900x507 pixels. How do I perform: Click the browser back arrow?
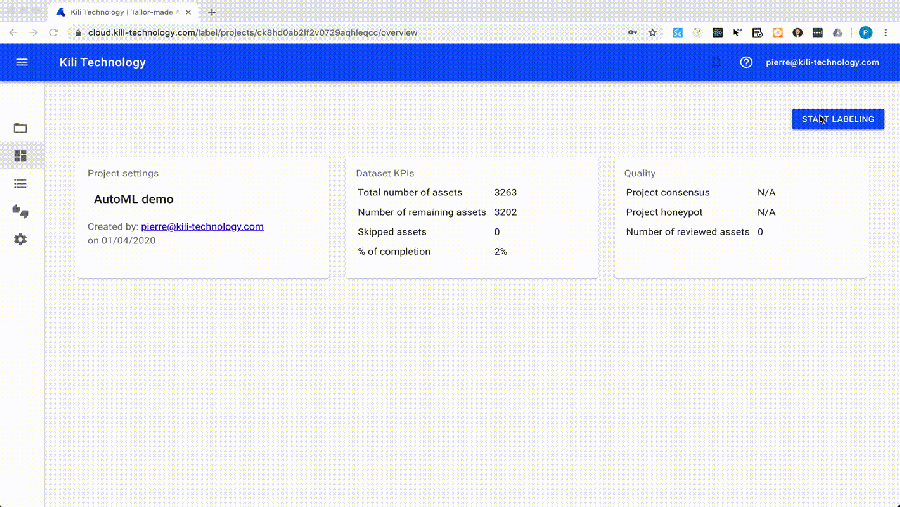coord(13,33)
